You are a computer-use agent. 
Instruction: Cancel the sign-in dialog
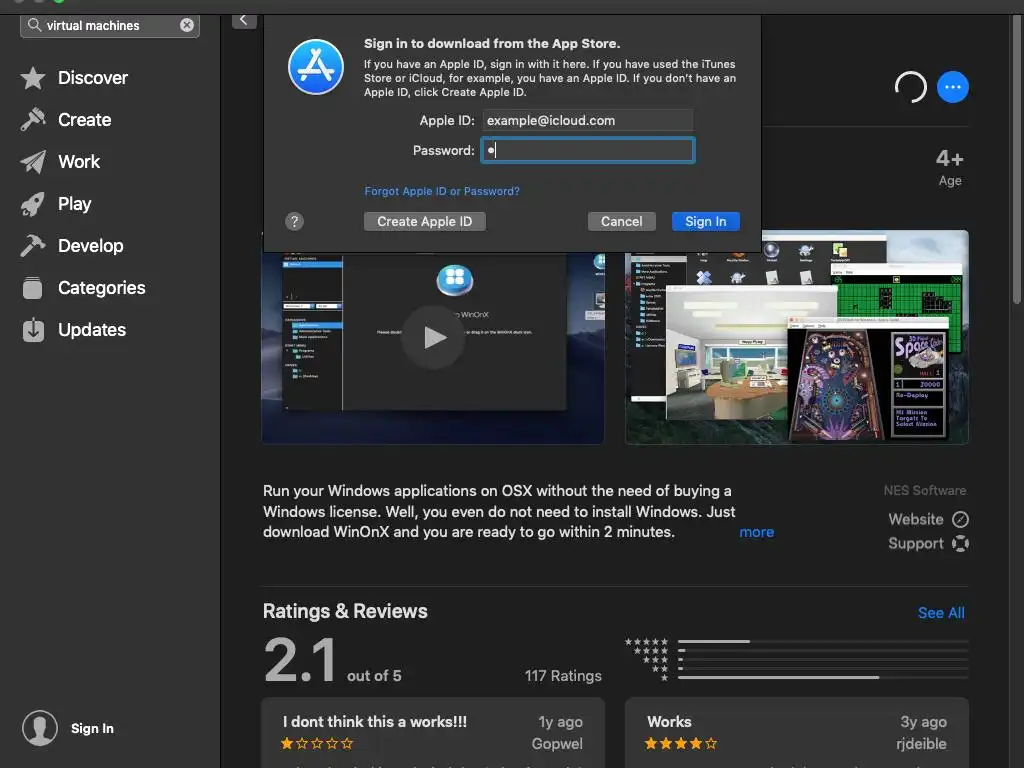click(621, 221)
